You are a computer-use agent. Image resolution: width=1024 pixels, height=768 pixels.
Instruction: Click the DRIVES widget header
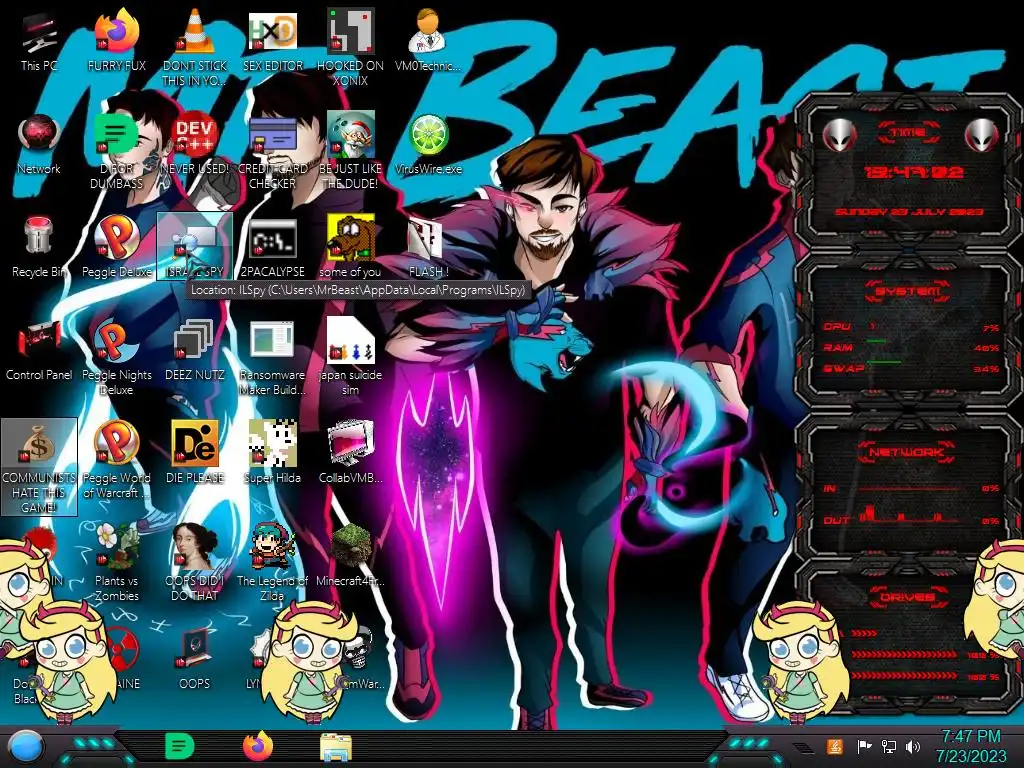[x=908, y=597]
